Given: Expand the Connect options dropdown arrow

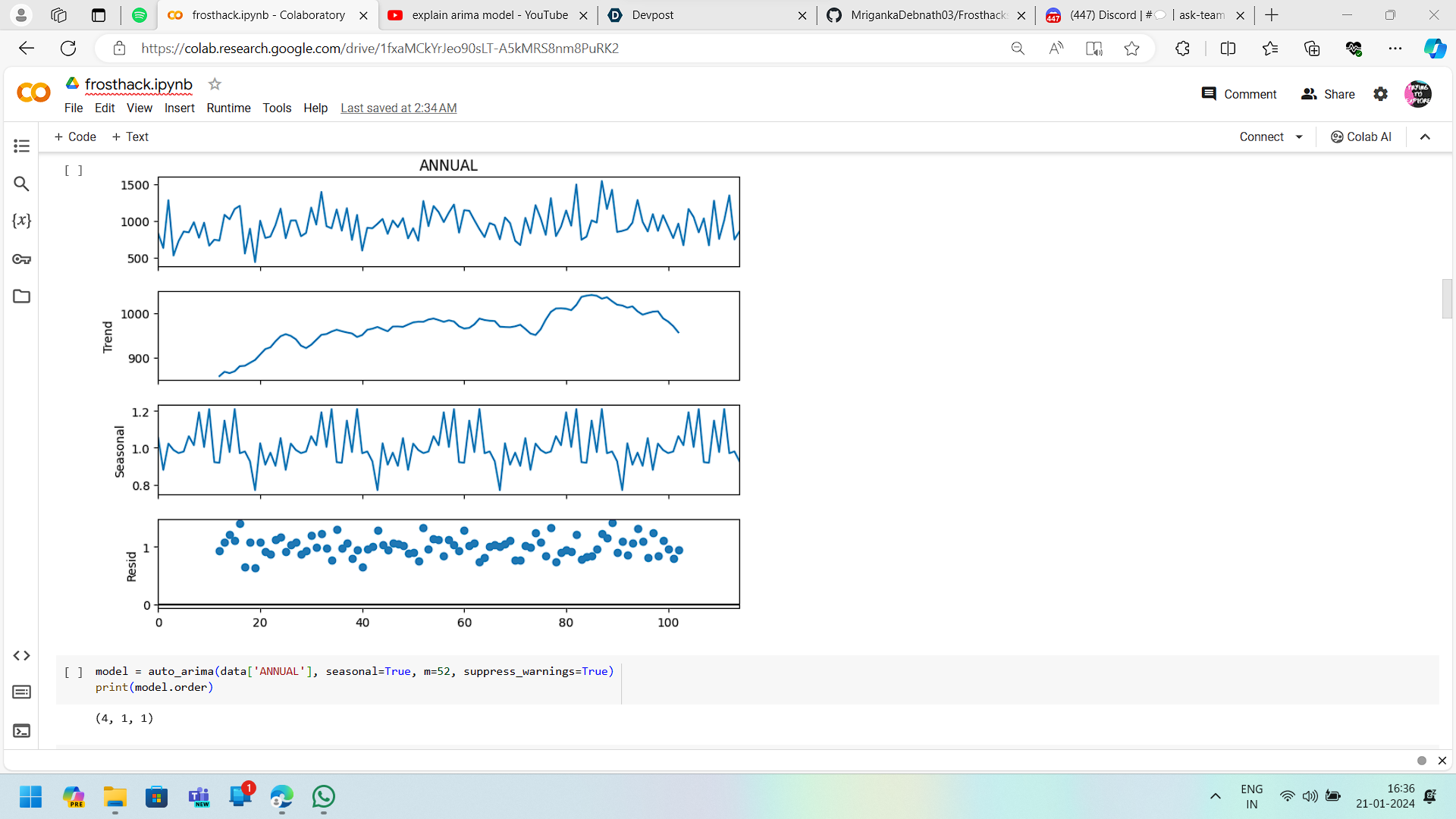Looking at the screenshot, I should (1299, 137).
